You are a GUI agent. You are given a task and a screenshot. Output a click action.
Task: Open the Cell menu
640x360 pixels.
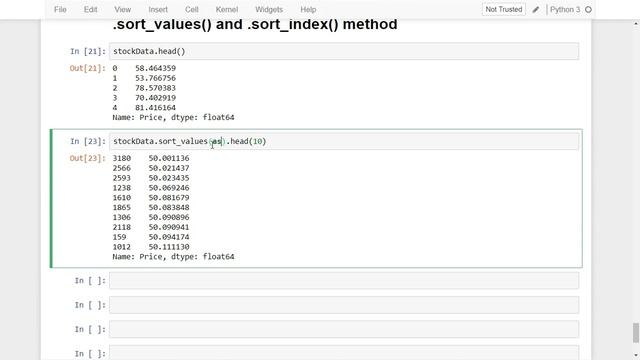point(191,9)
